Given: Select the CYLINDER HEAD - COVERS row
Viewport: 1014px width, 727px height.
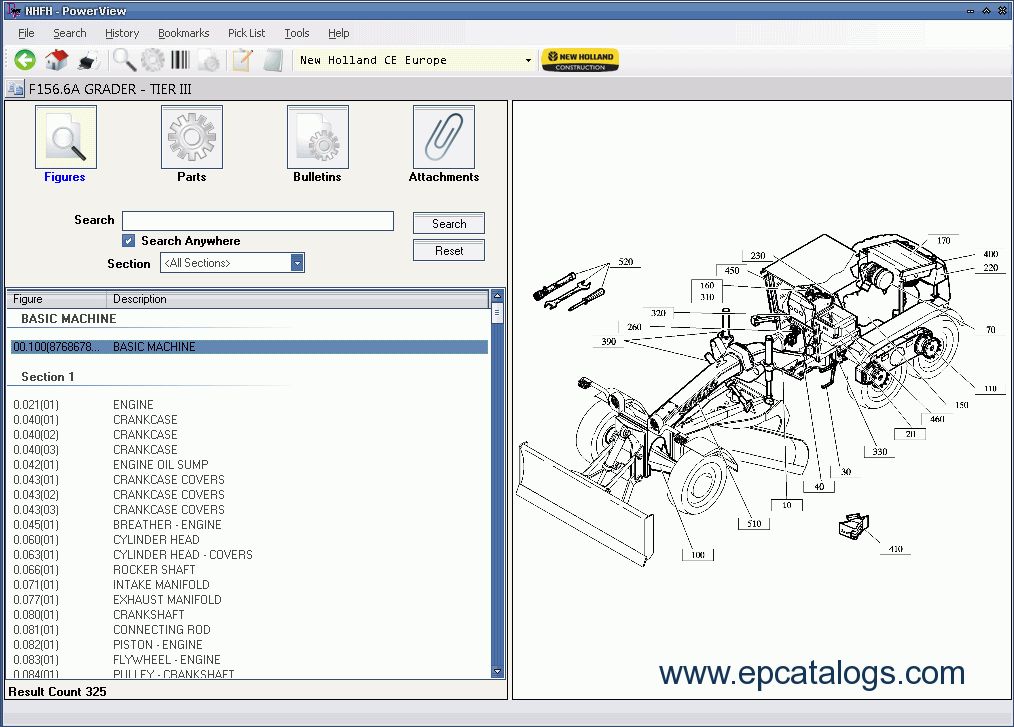Looking at the screenshot, I should pos(250,554).
